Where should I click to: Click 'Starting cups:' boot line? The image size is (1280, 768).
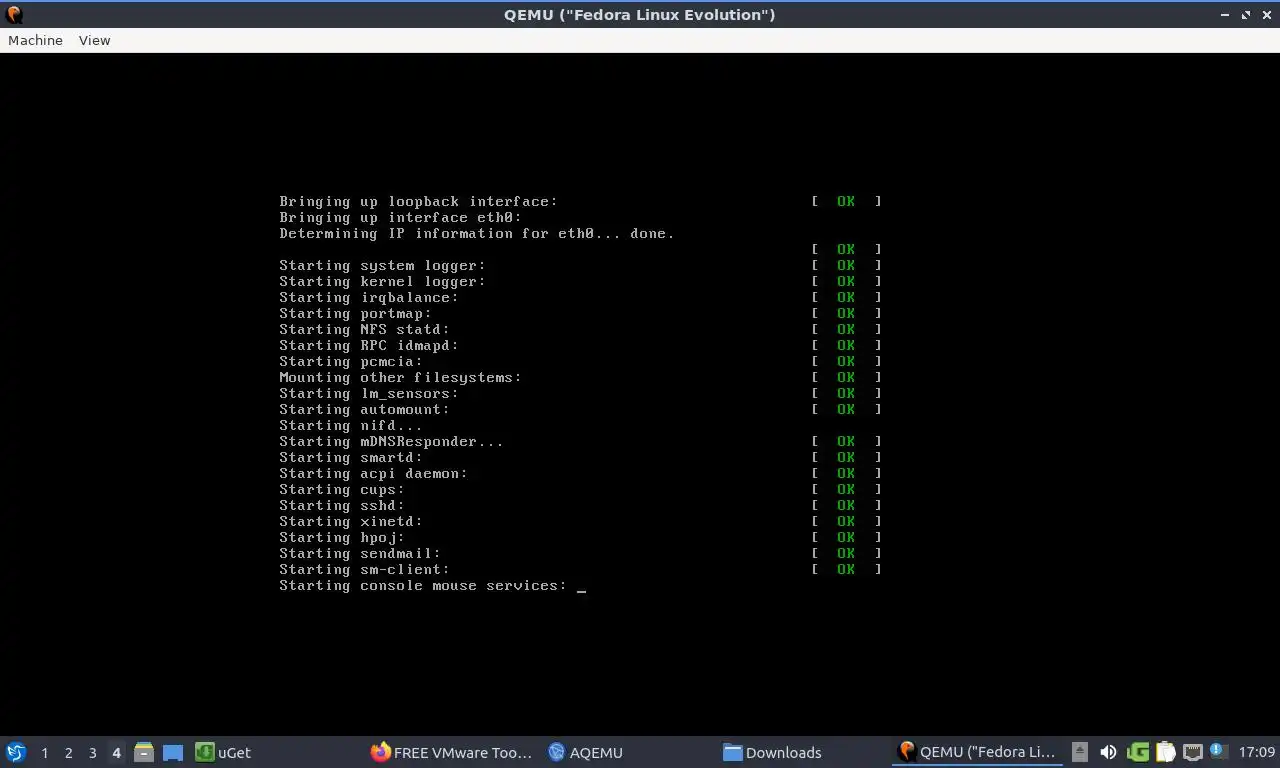point(342,489)
